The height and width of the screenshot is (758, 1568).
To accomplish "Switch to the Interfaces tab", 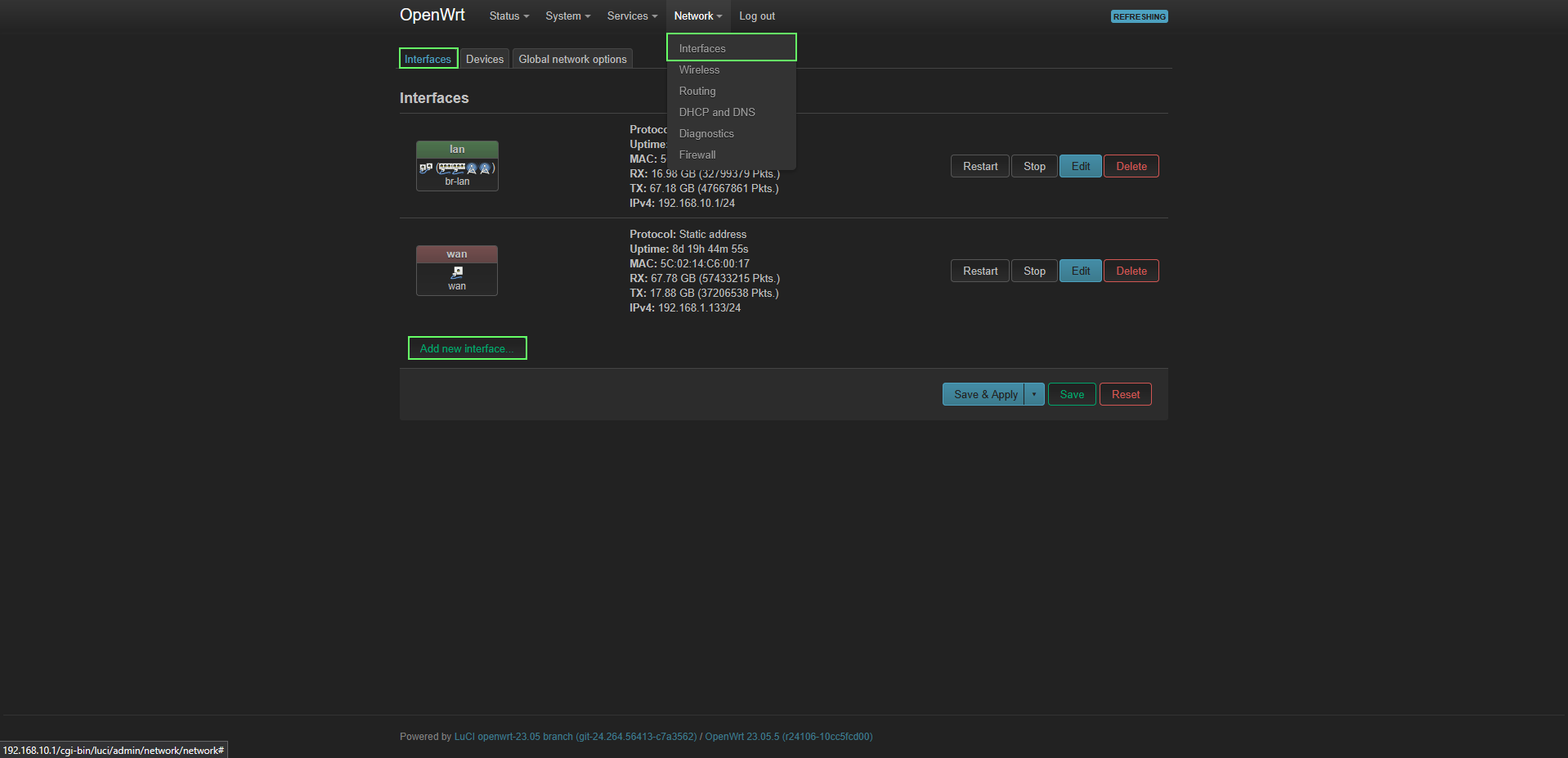I will point(428,59).
